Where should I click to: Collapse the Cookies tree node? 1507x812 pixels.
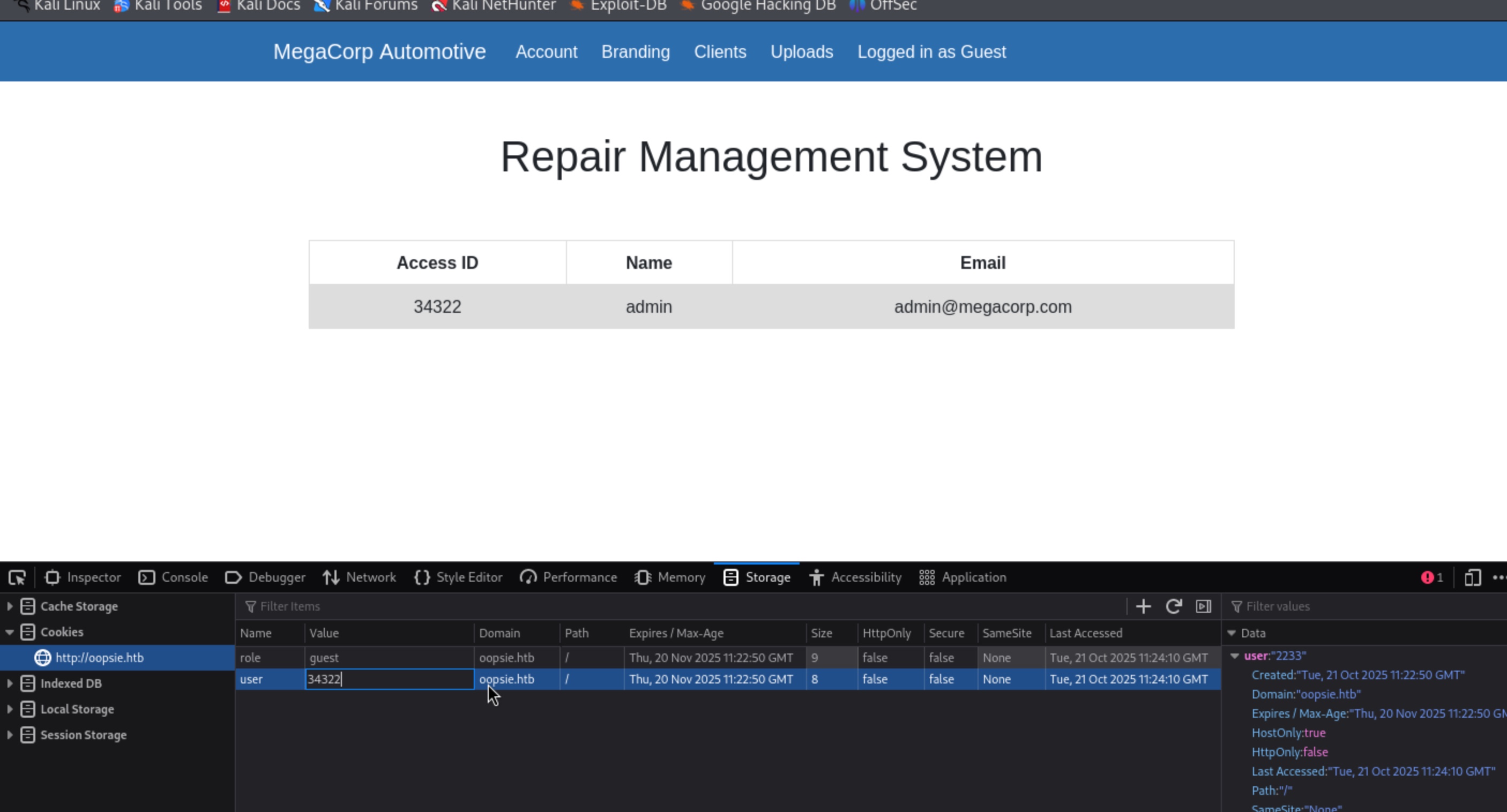[x=10, y=632]
